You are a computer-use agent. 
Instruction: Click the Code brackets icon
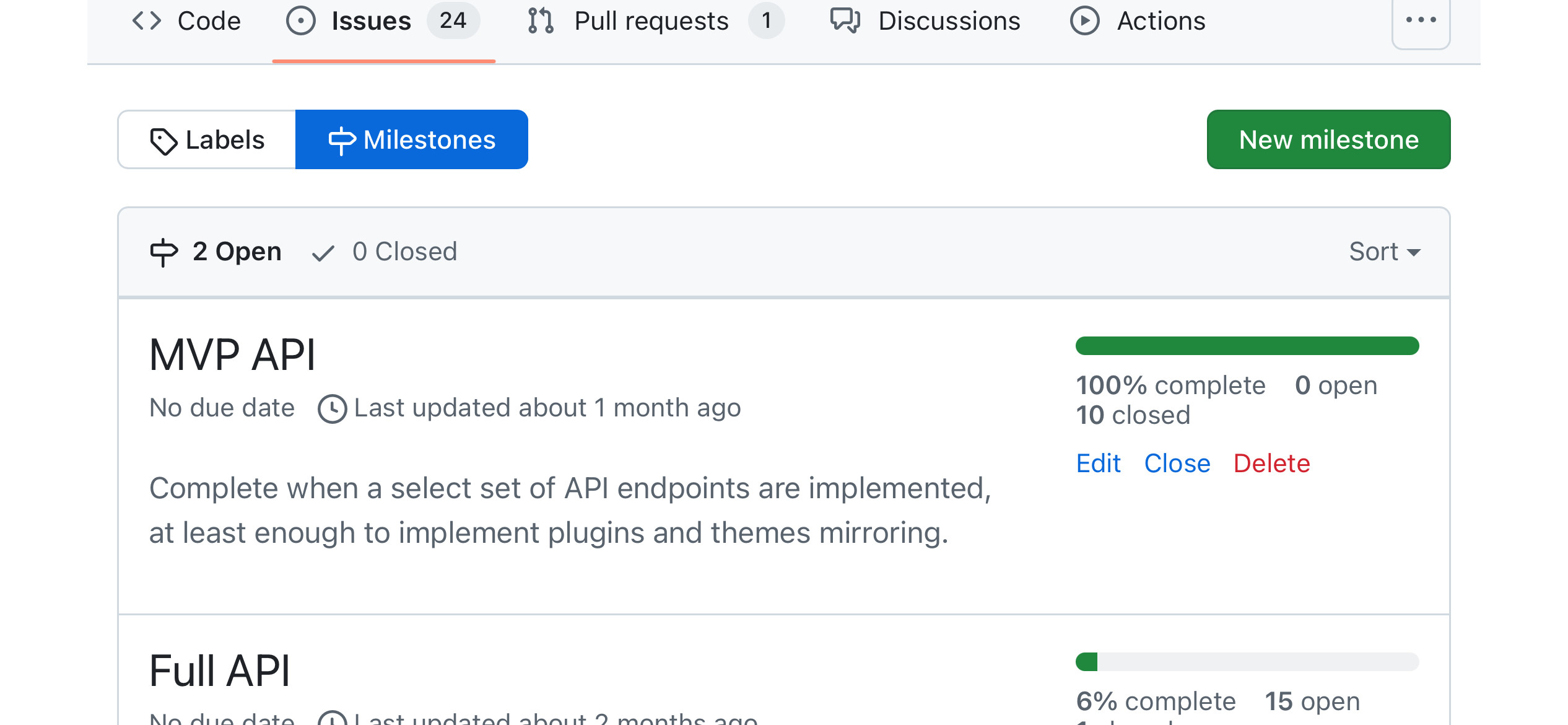click(147, 21)
